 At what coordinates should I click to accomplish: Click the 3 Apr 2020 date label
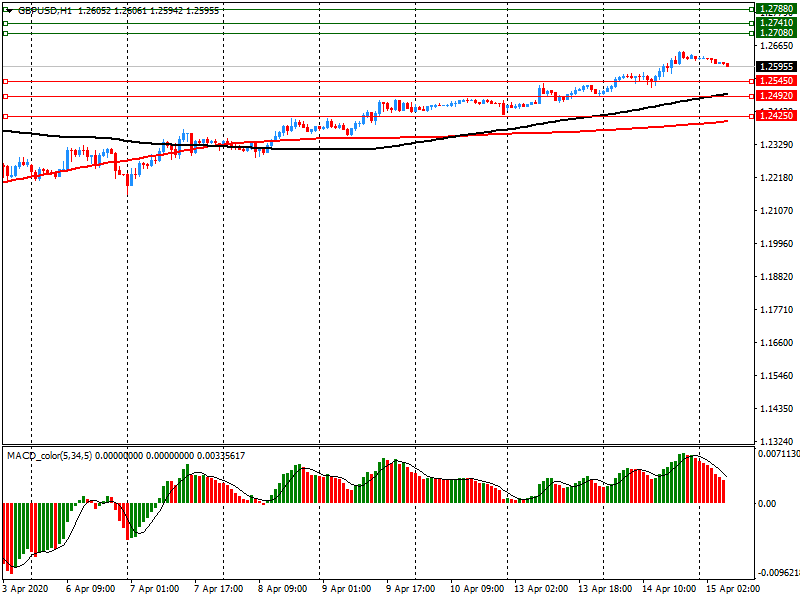point(28,589)
